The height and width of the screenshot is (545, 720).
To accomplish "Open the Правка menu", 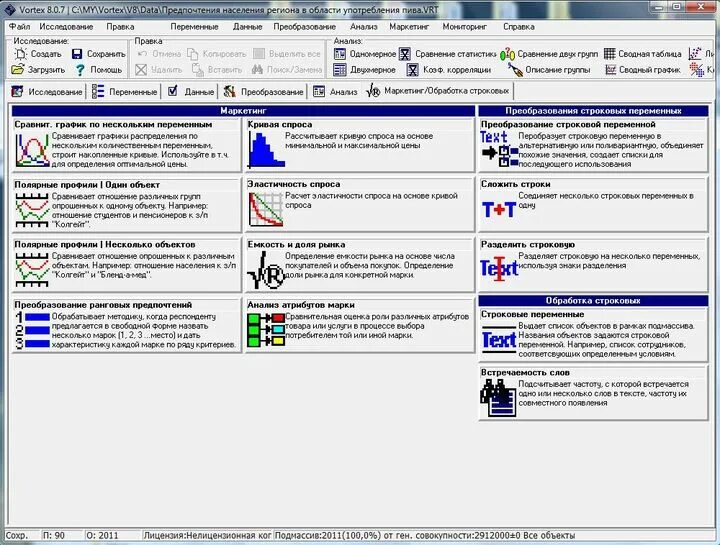I will click(x=120, y=27).
